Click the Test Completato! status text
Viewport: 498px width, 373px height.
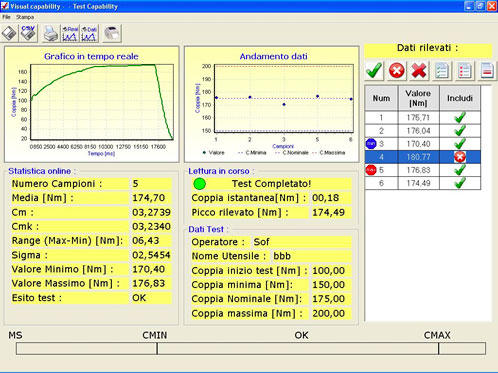coord(271,184)
